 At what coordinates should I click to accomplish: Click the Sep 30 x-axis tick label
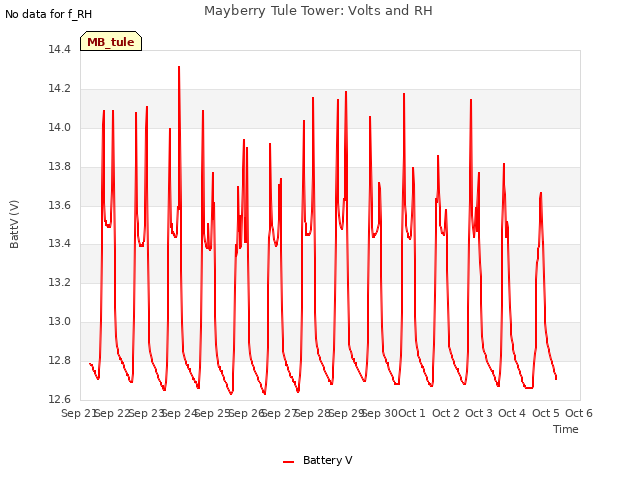tap(380, 413)
